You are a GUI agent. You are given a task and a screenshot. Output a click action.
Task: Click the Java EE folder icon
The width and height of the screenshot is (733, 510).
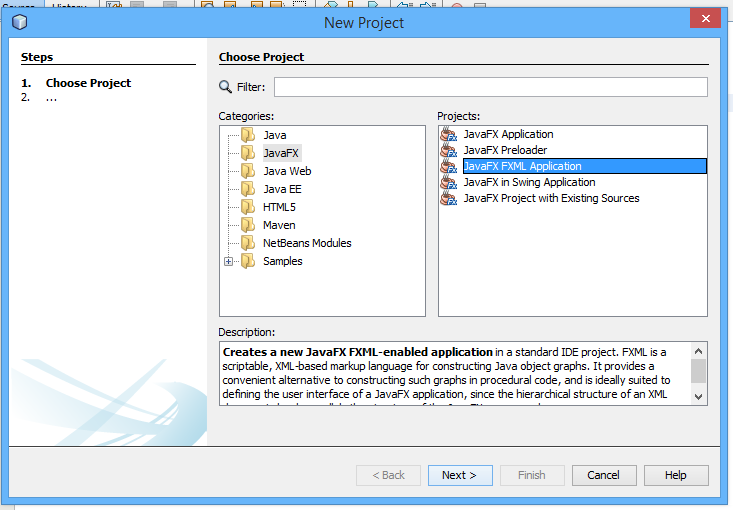click(x=248, y=189)
